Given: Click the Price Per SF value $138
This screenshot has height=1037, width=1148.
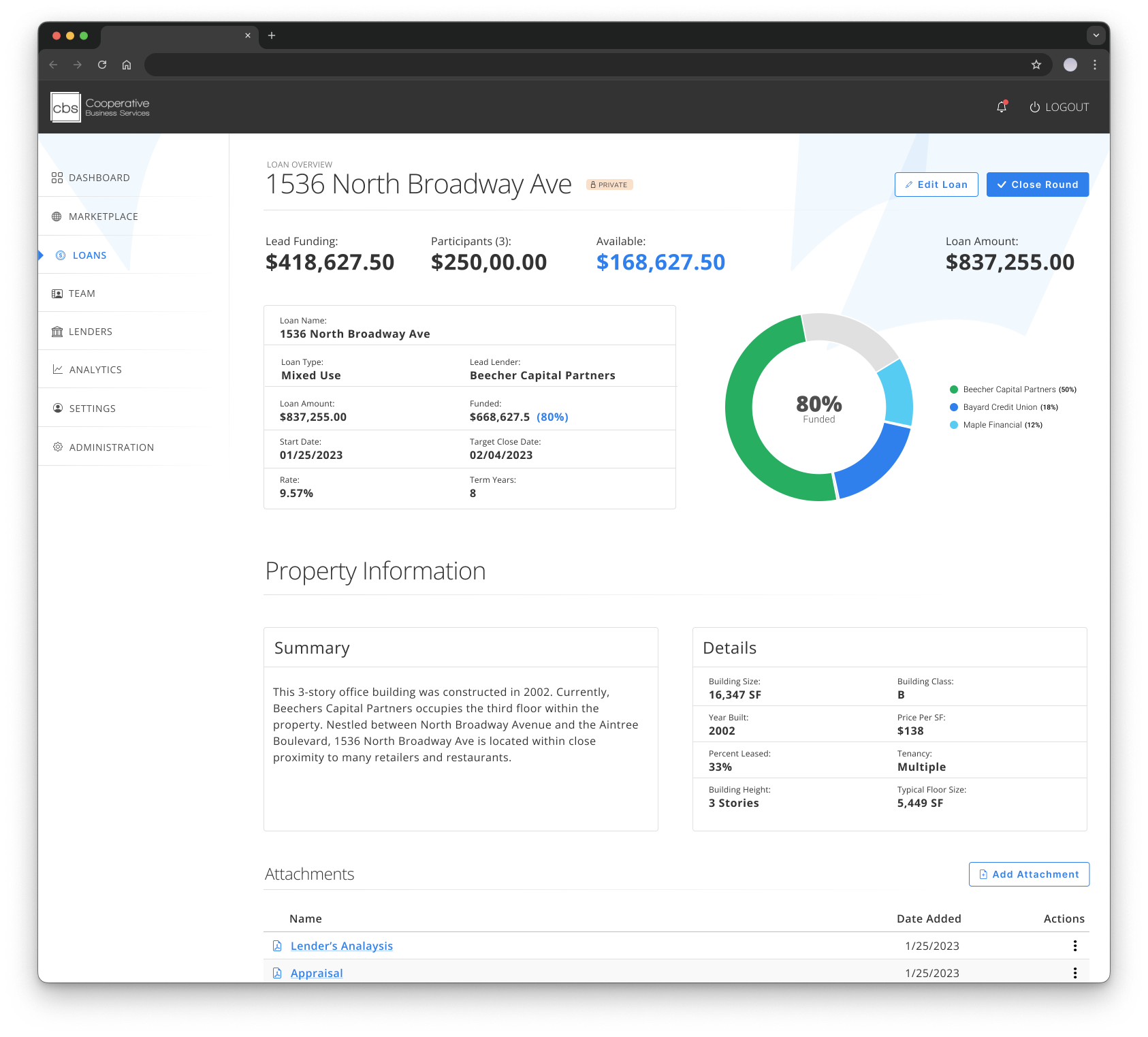Looking at the screenshot, I should (910, 731).
